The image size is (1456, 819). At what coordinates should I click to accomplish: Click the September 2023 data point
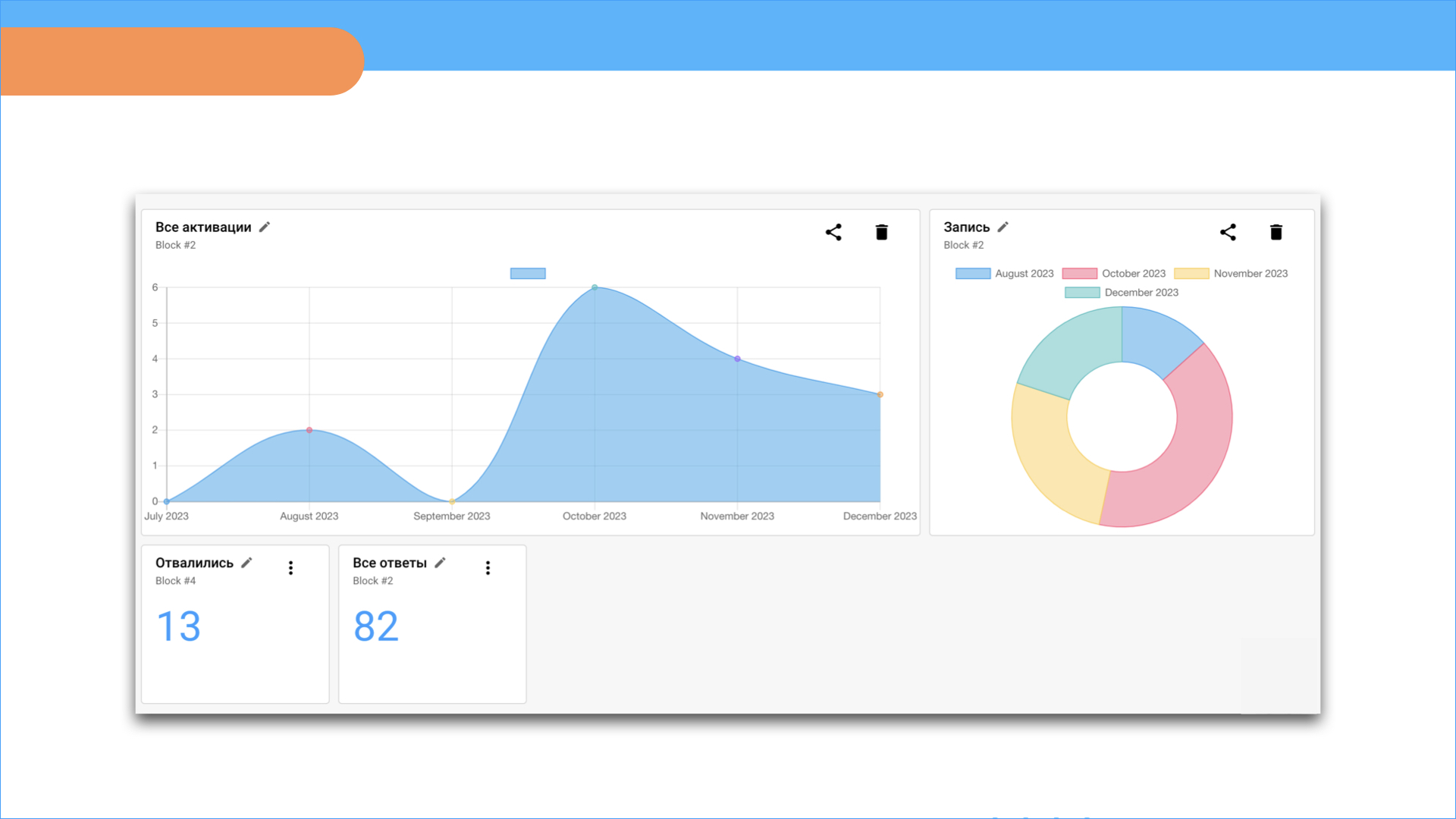[452, 501]
